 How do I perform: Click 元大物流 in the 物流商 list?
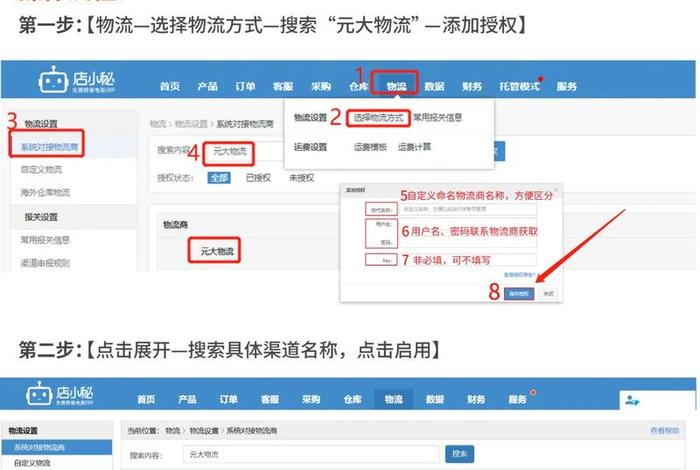pos(217,251)
